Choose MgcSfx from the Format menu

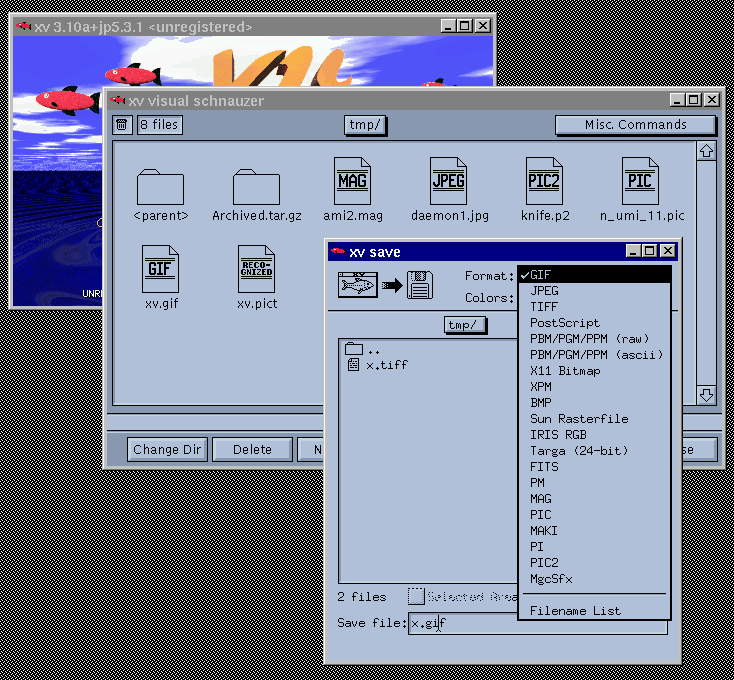click(595, 579)
